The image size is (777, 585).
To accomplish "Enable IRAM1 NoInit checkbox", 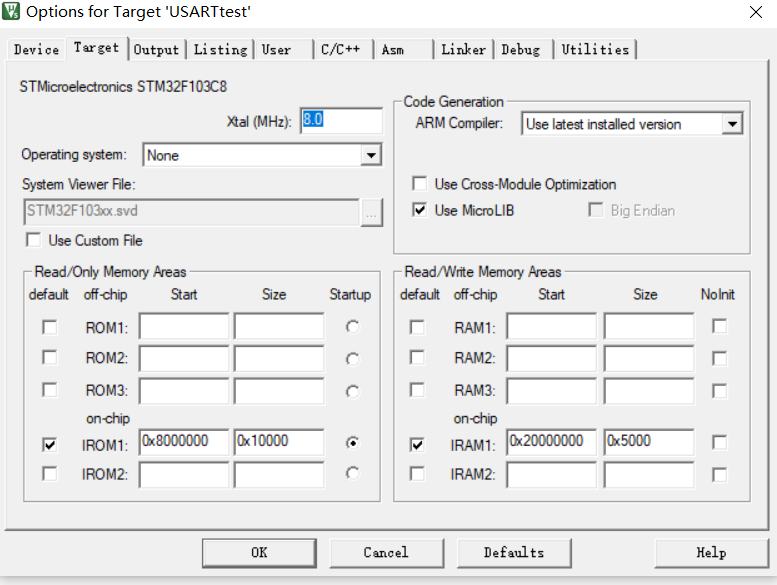I will 719,442.
